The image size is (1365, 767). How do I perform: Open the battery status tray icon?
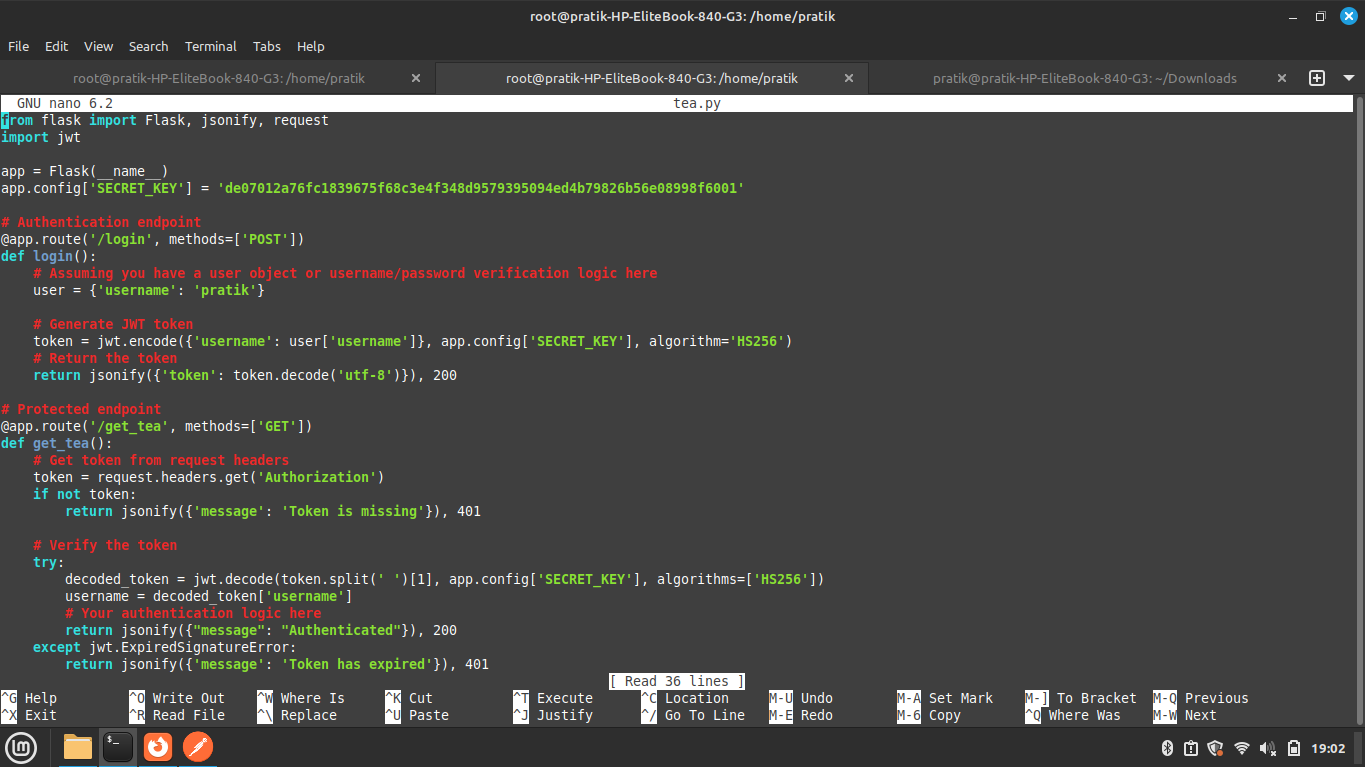click(1294, 748)
